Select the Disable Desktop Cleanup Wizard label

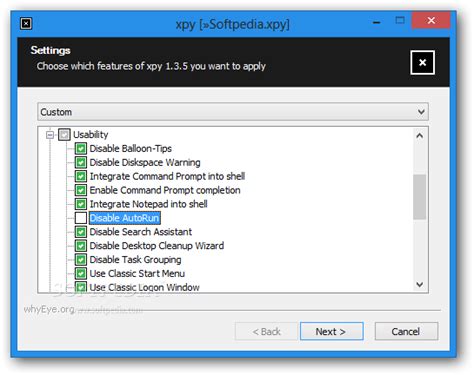[x=157, y=246]
